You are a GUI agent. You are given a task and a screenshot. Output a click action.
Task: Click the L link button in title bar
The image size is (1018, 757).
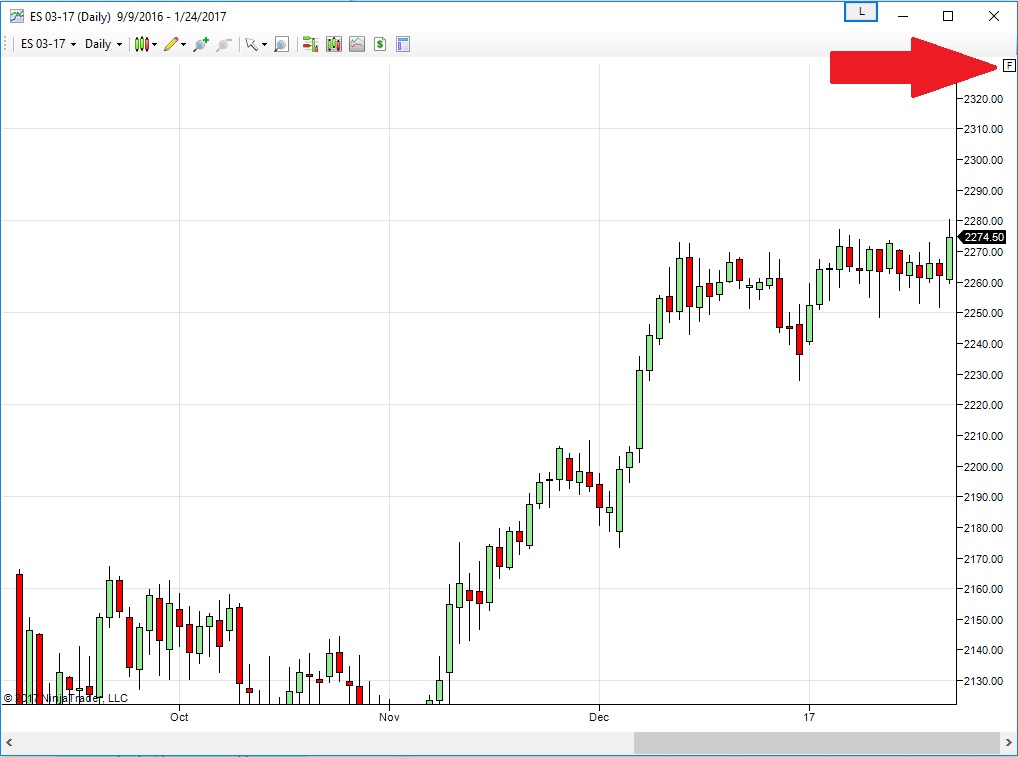pos(861,12)
